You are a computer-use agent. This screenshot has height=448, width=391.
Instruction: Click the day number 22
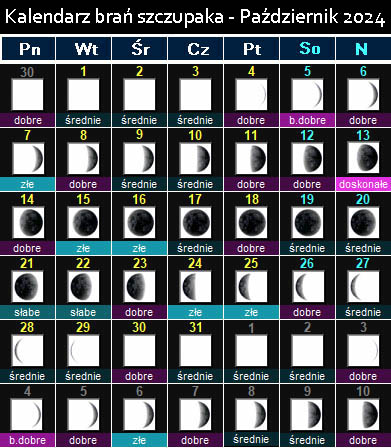point(83,263)
